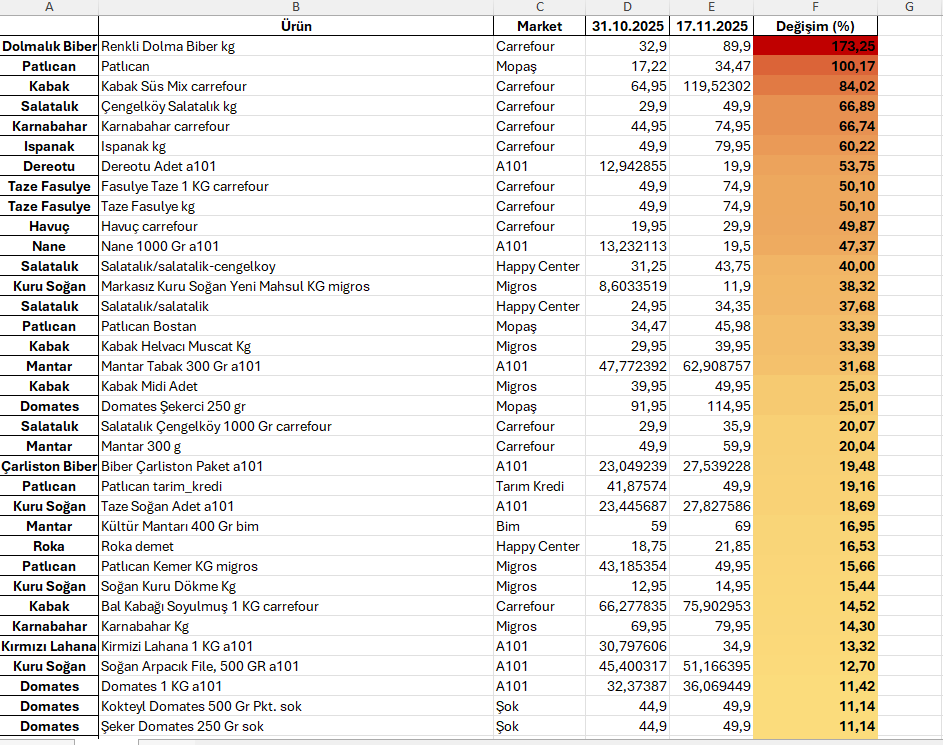Click the 'Tarım Kredi' market cell
This screenshot has width=943, height=745.
pyautogui.click(x=539, y=486)
